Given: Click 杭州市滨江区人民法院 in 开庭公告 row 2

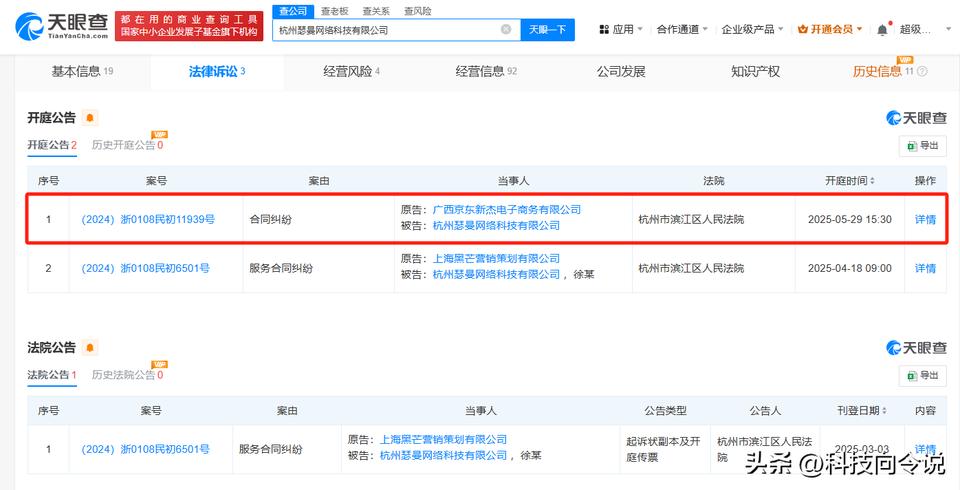Looking at the screenshot, I should tap(691, 268).
